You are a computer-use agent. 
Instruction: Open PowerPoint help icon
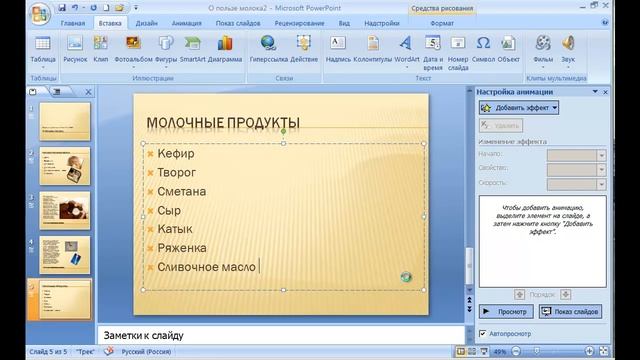tap(605, 22)
